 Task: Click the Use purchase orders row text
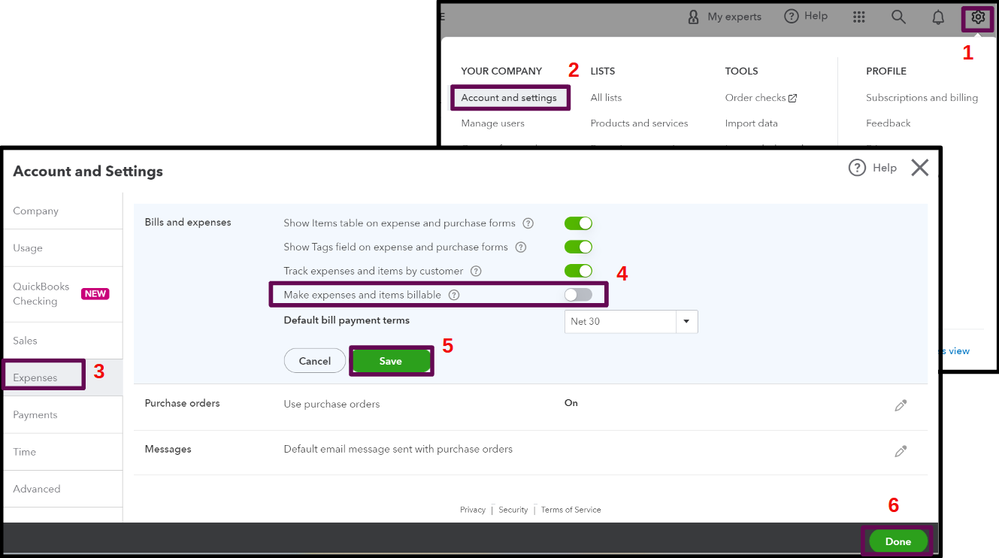(x=331, y=404)
